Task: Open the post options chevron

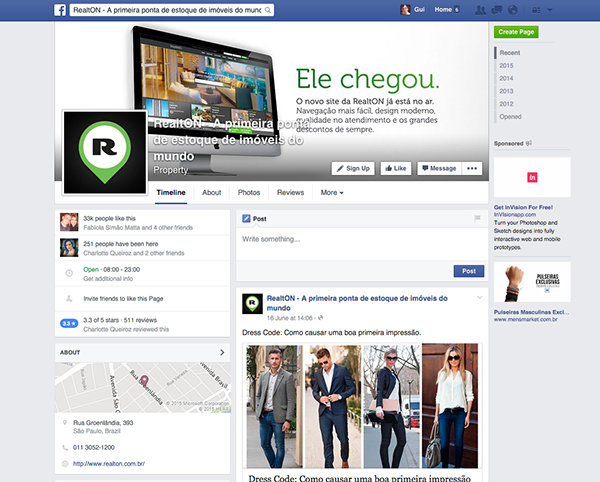Action: (479, 298)
